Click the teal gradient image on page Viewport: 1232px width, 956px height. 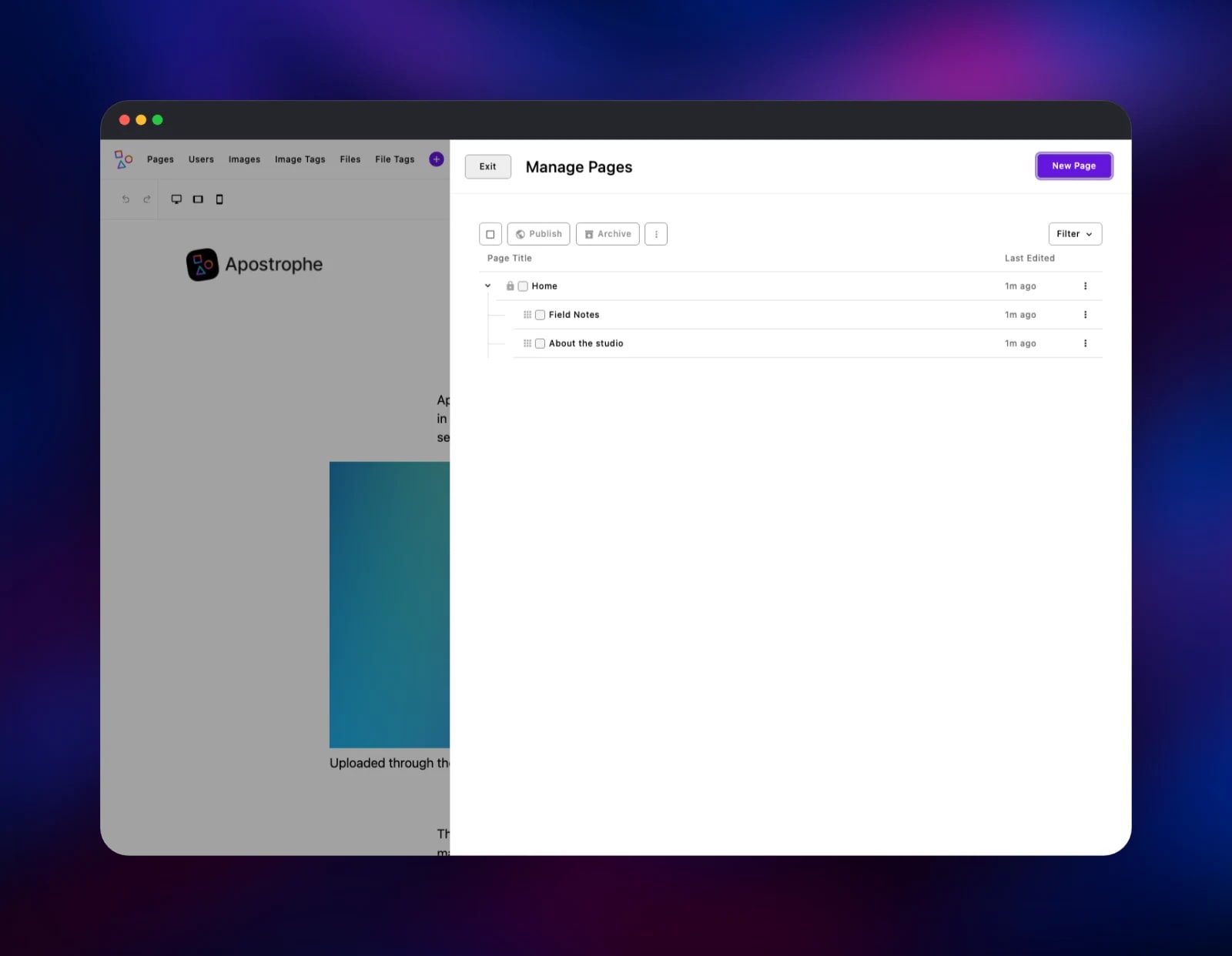pos(390,604)
